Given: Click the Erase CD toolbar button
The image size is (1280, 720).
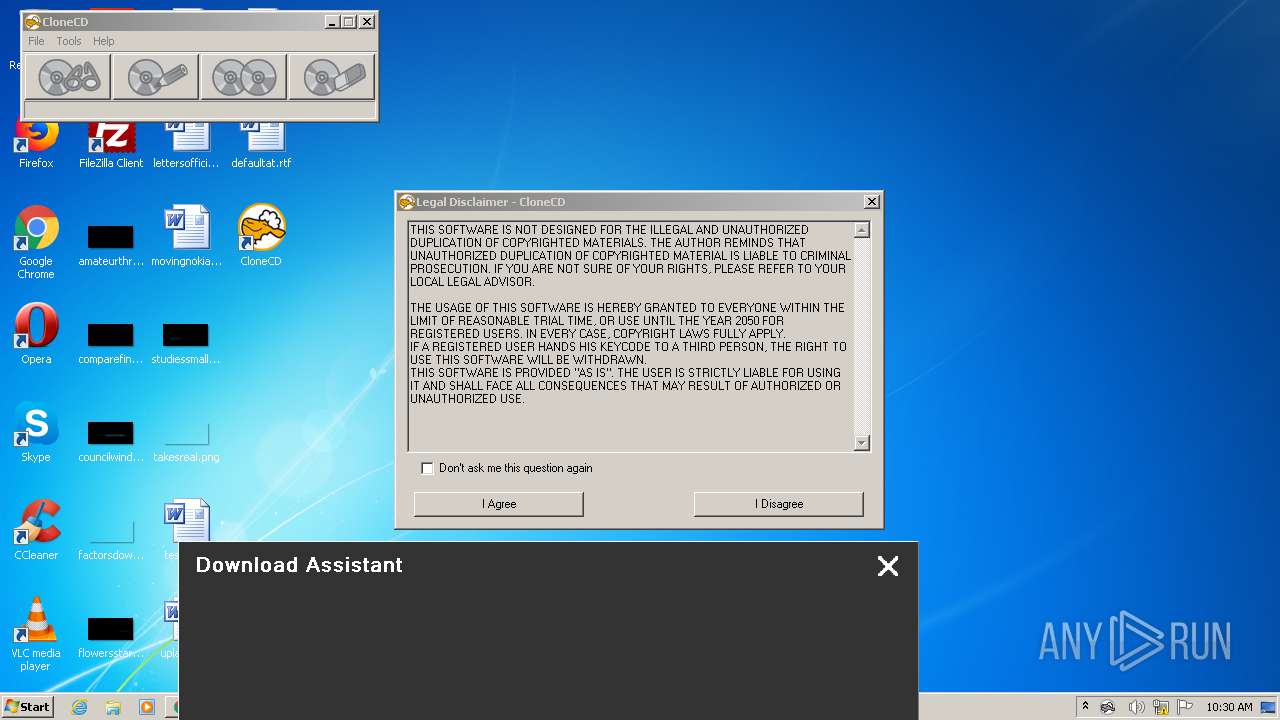Looking at the screenshot, I should click(x=332, y=77).
